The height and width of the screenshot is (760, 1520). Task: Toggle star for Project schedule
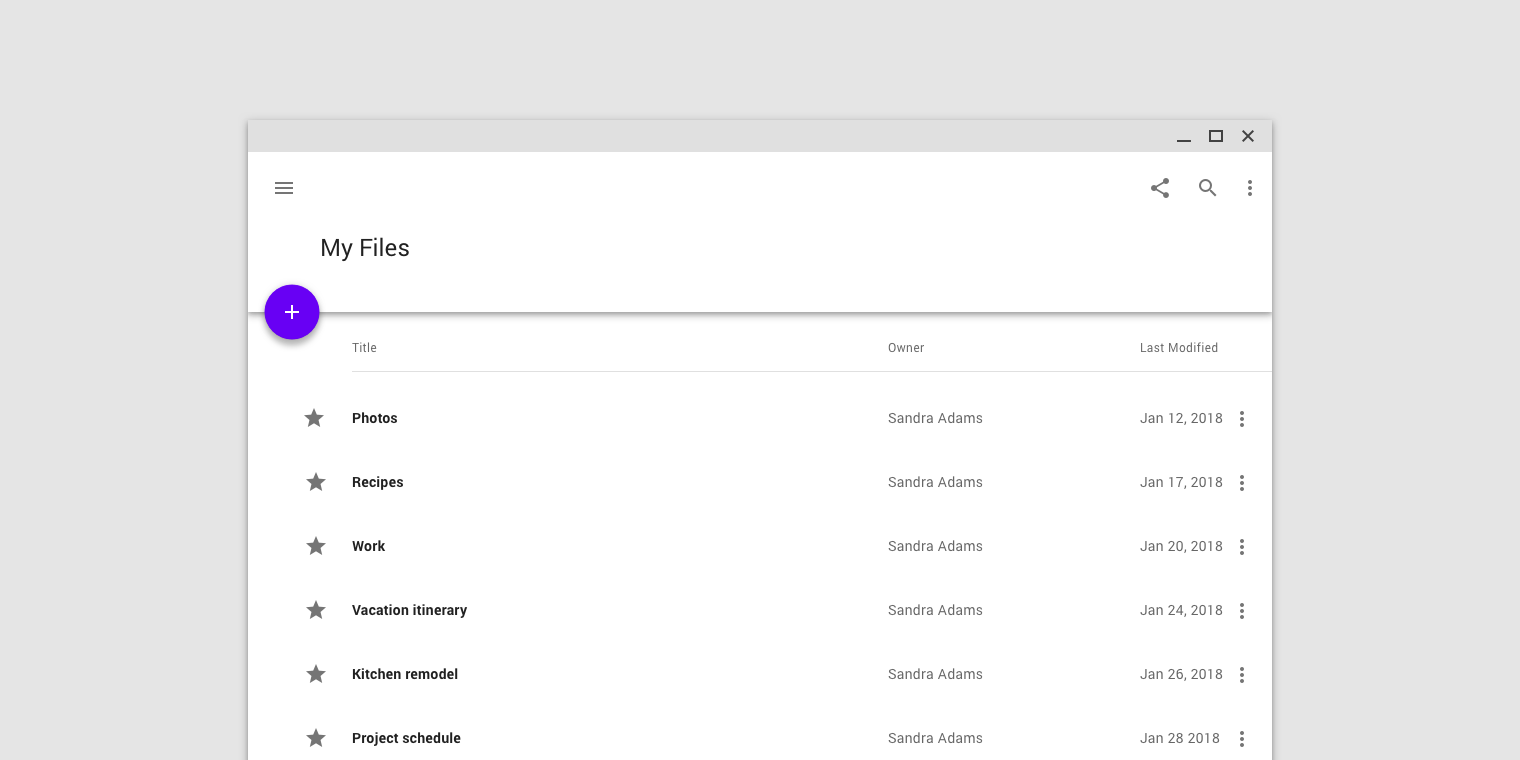(x=316, y=738)
